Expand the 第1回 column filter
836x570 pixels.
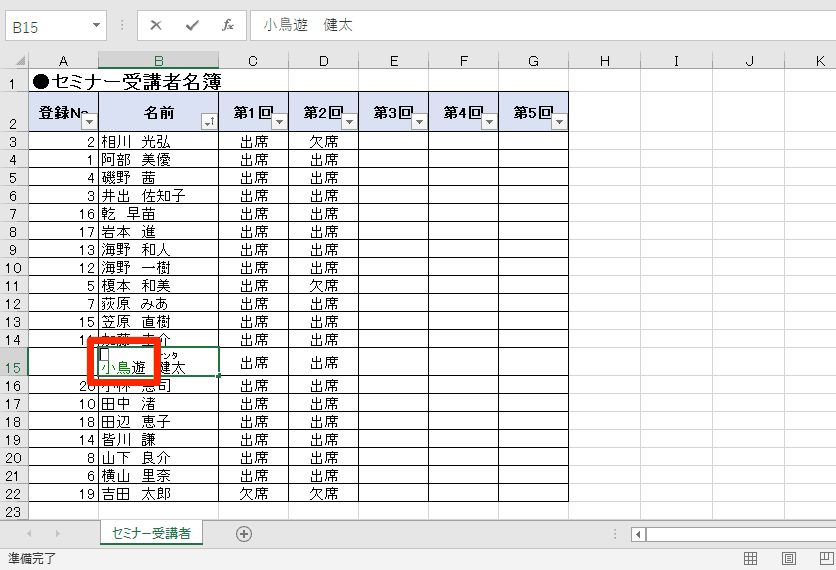278,122
